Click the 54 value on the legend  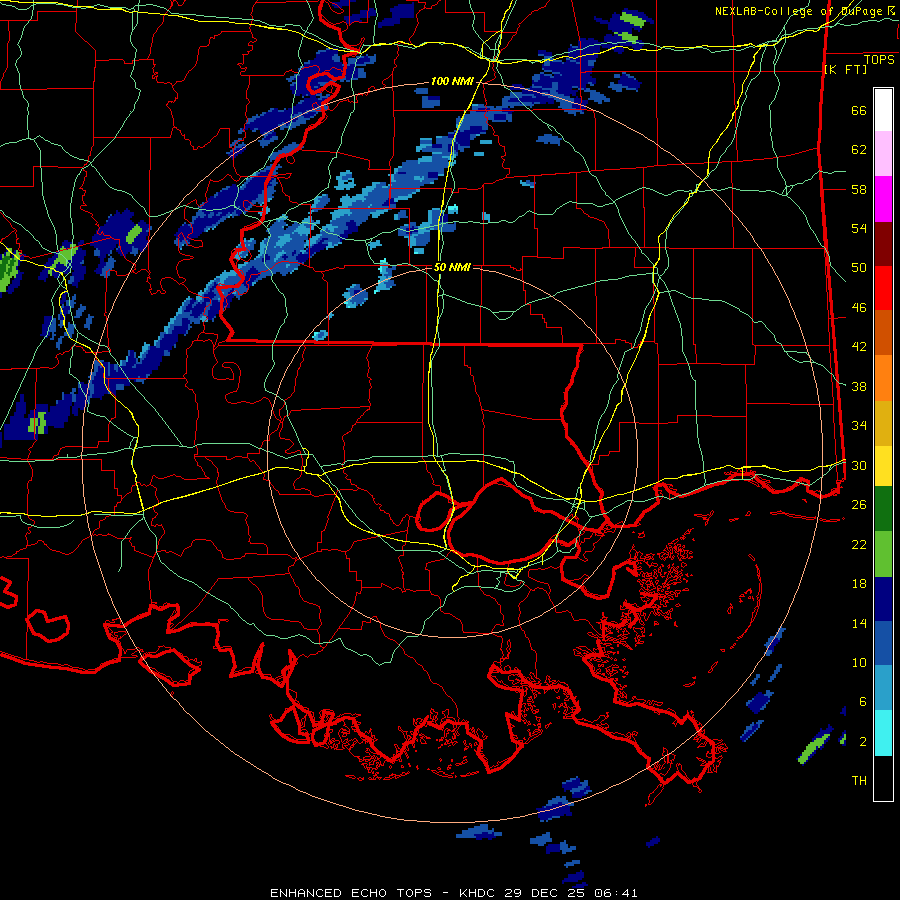click(x=859, y=228)
